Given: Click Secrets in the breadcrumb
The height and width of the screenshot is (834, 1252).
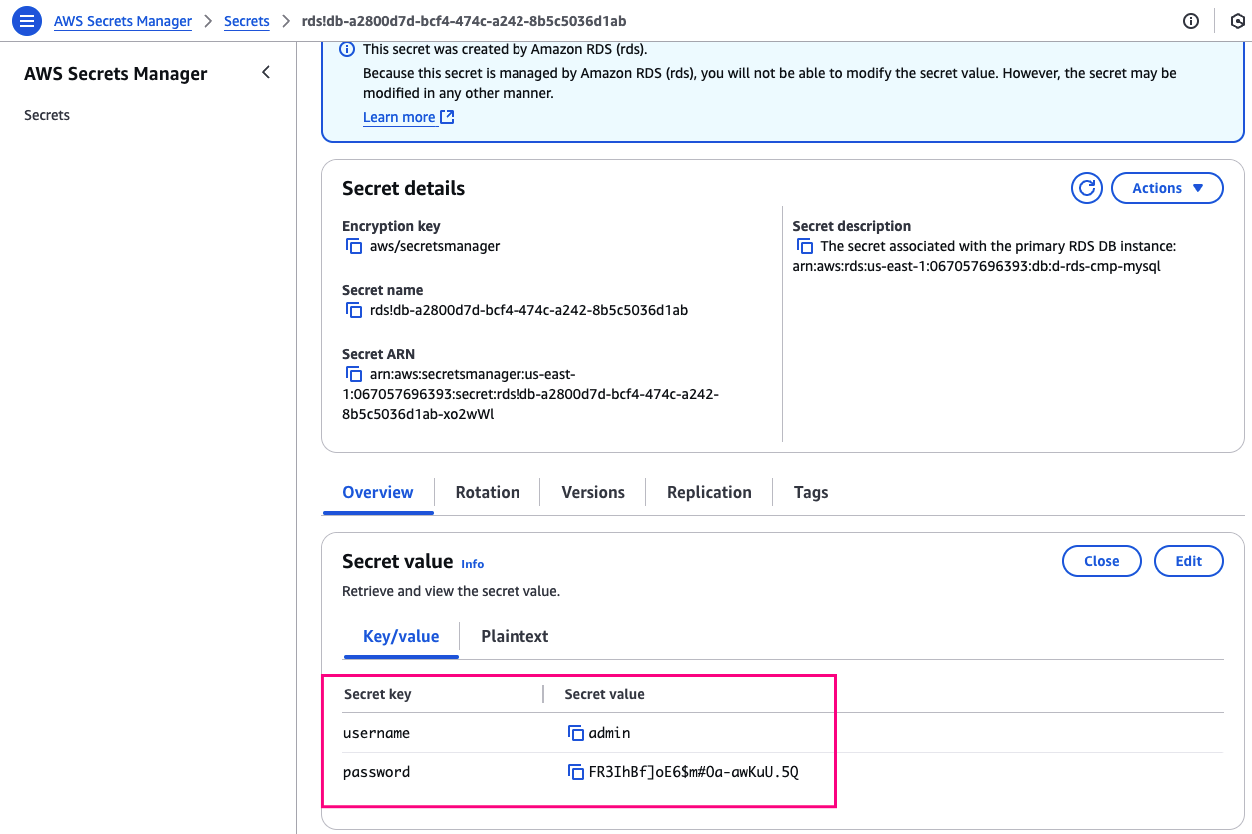Looking at the screenshot, I should point(247,21).
